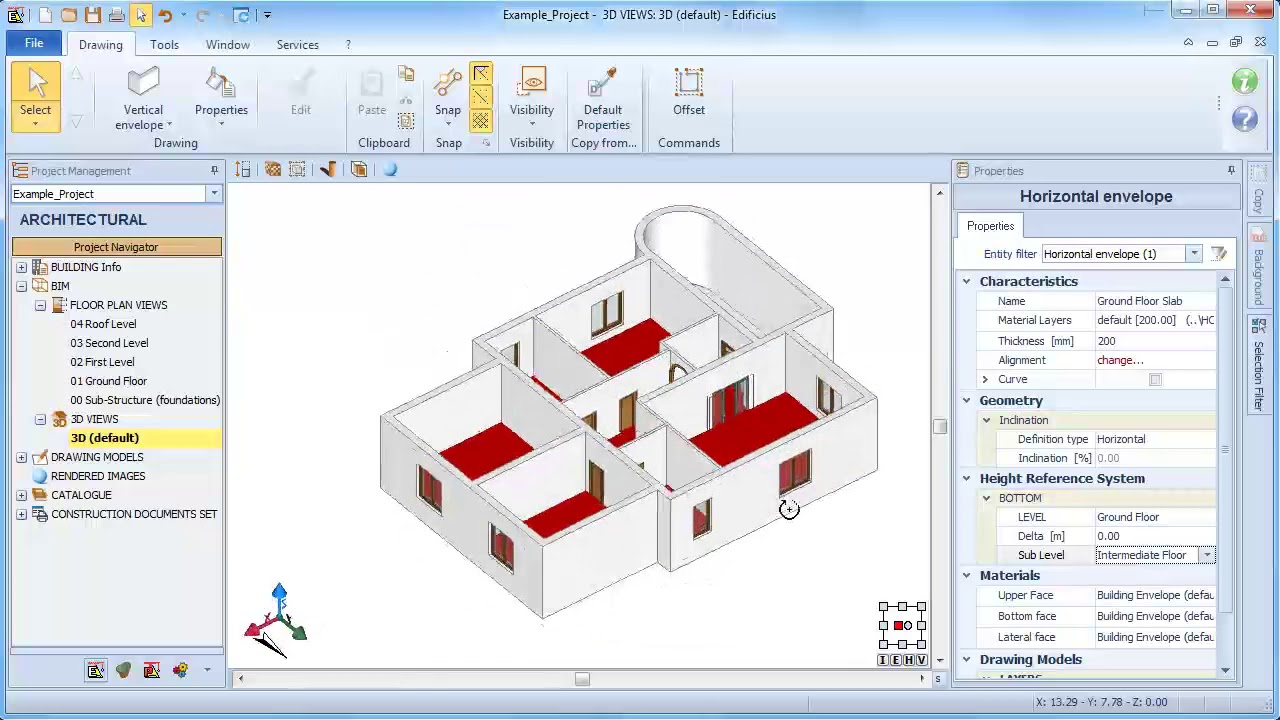This screenshot has width=1280, height=720.
Task: Click the dimension heights icon in view toolbar
Action: point(243,170)
